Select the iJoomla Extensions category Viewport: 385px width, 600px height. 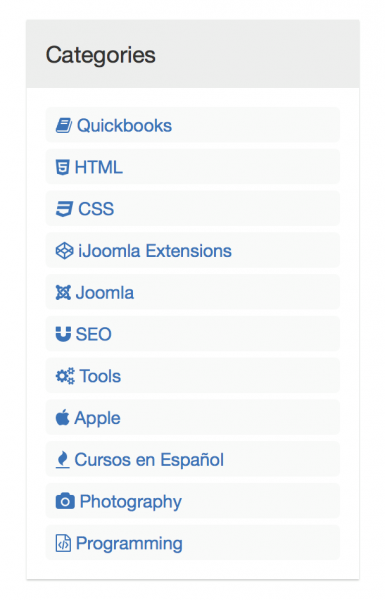(x=155, y=251)
